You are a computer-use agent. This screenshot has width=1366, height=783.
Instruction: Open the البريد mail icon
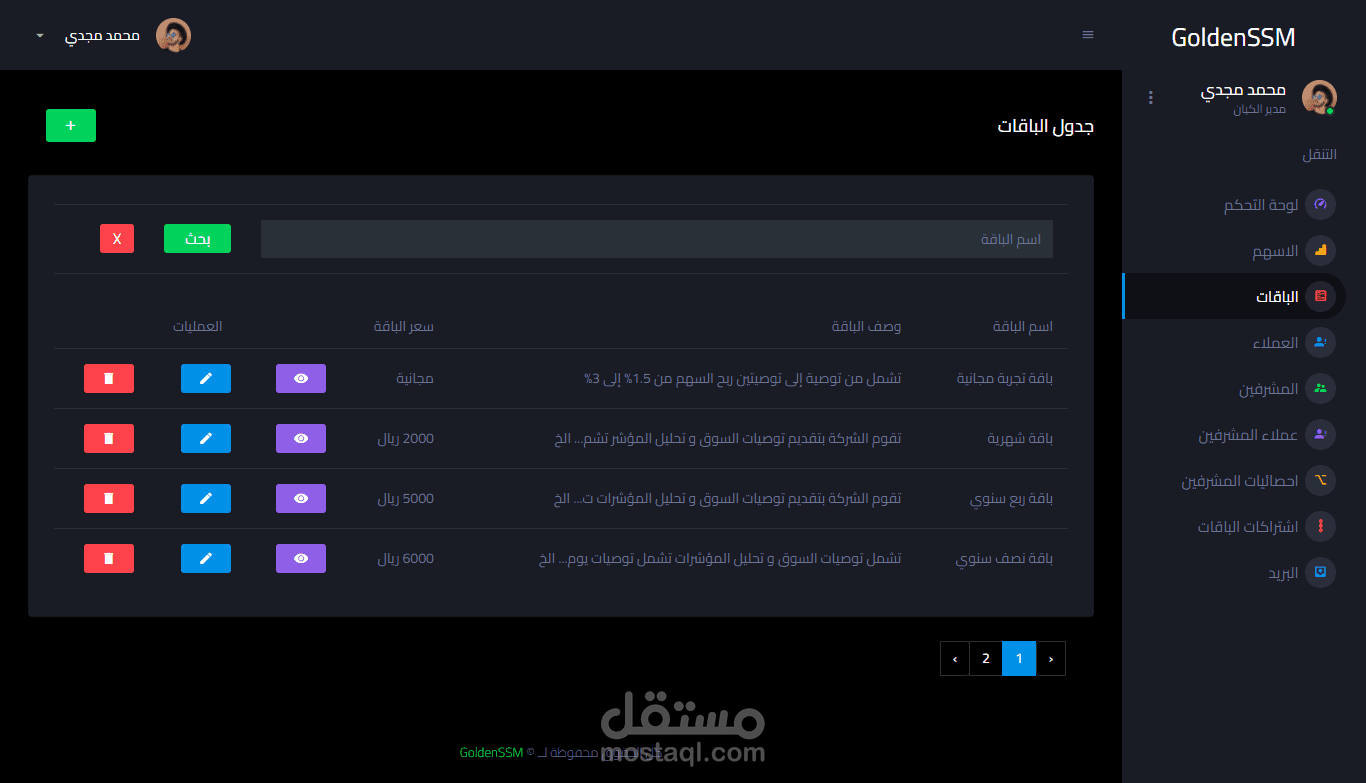click(1320, 572)
